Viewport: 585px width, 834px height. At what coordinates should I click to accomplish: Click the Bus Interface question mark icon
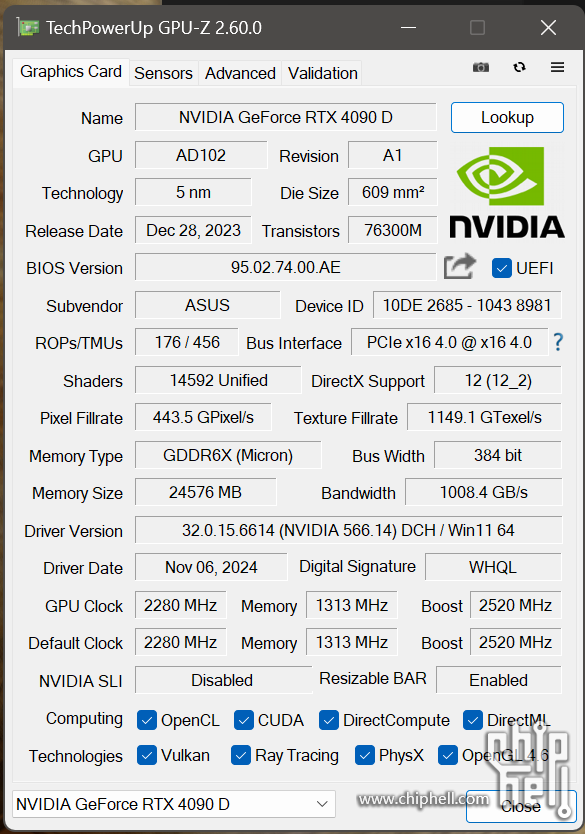point(558,342)
